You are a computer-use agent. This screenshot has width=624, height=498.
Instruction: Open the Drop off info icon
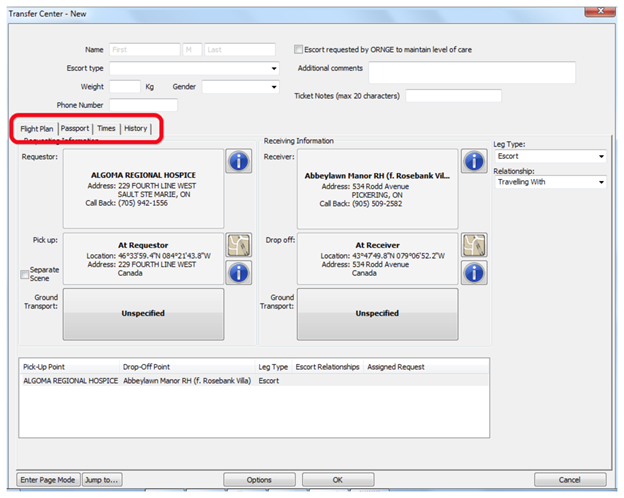pos(474,273)
